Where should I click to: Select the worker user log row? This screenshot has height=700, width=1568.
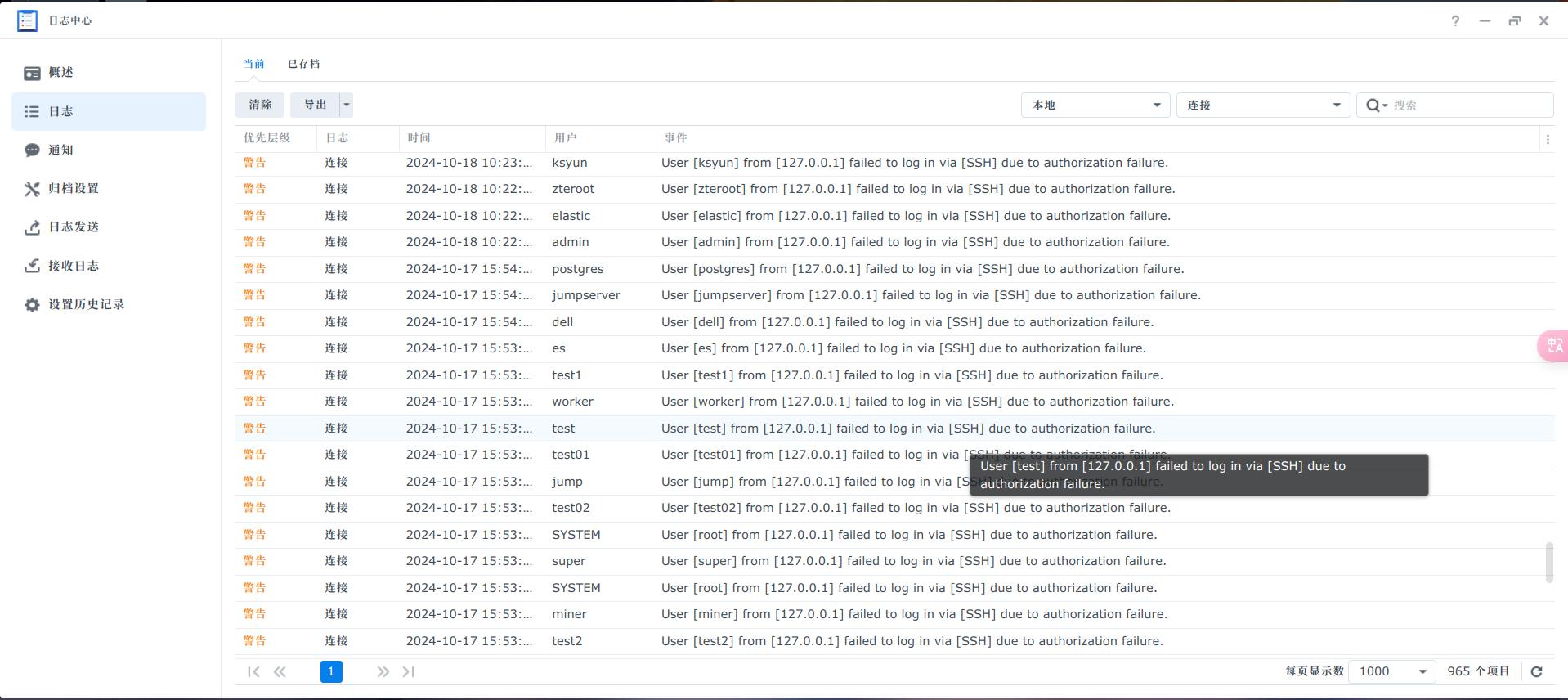pyautogui.click(x=894, y=402)
